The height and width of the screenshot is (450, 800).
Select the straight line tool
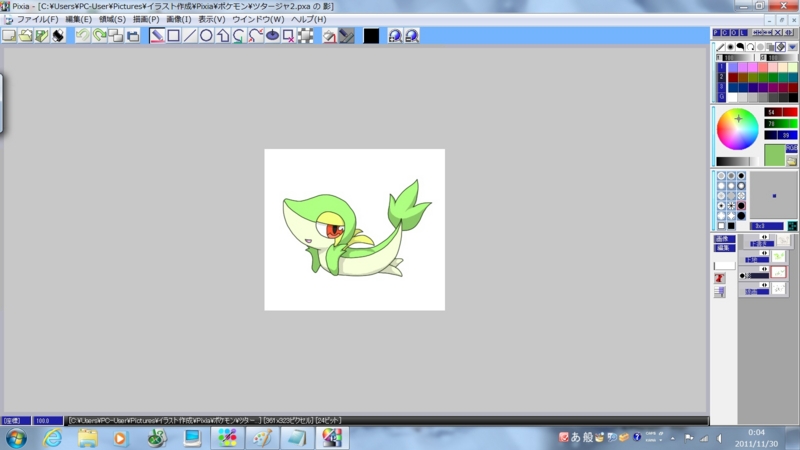click(190, 36)
